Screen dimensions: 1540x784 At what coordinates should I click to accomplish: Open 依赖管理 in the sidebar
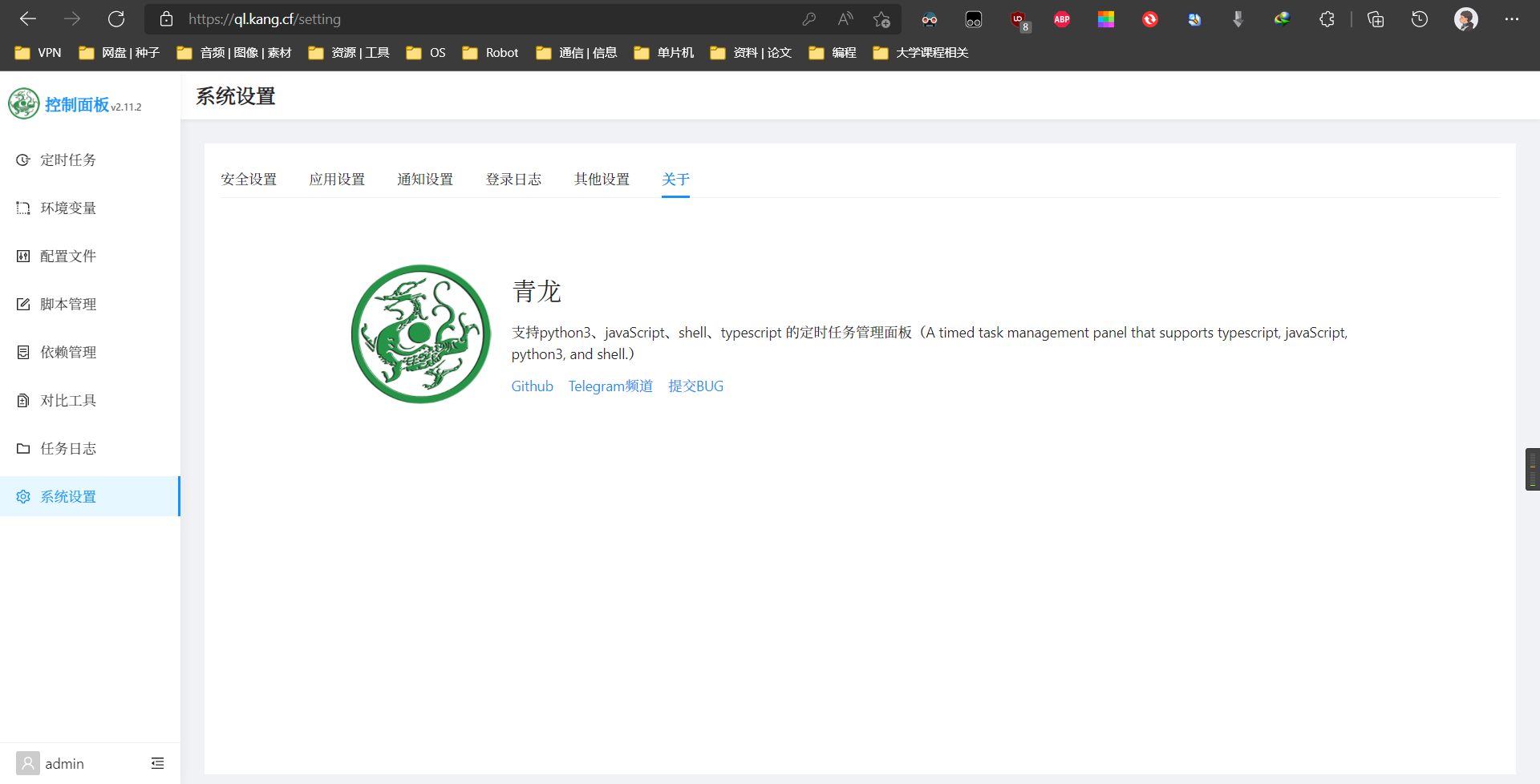(90, 352)
